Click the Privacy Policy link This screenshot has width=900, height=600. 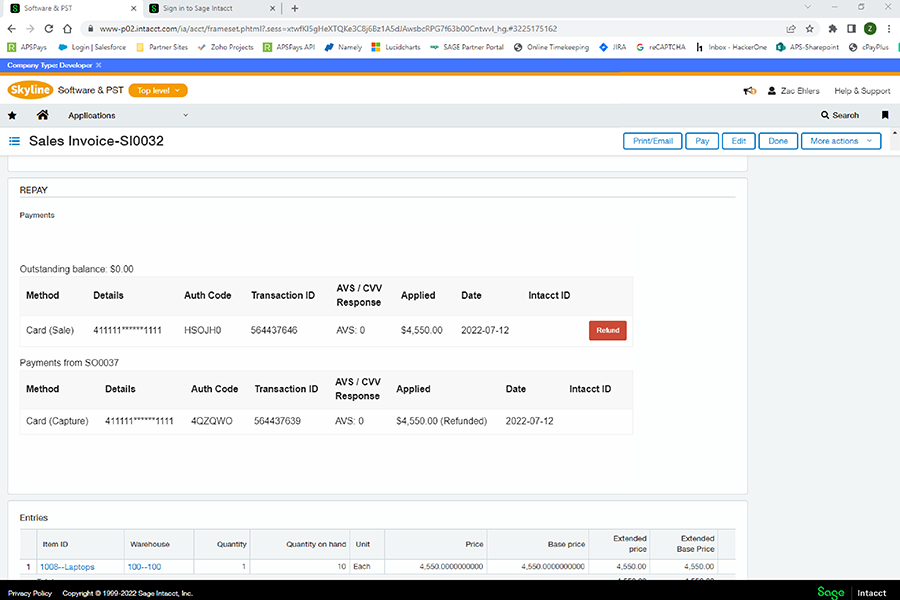click(30, 593)
